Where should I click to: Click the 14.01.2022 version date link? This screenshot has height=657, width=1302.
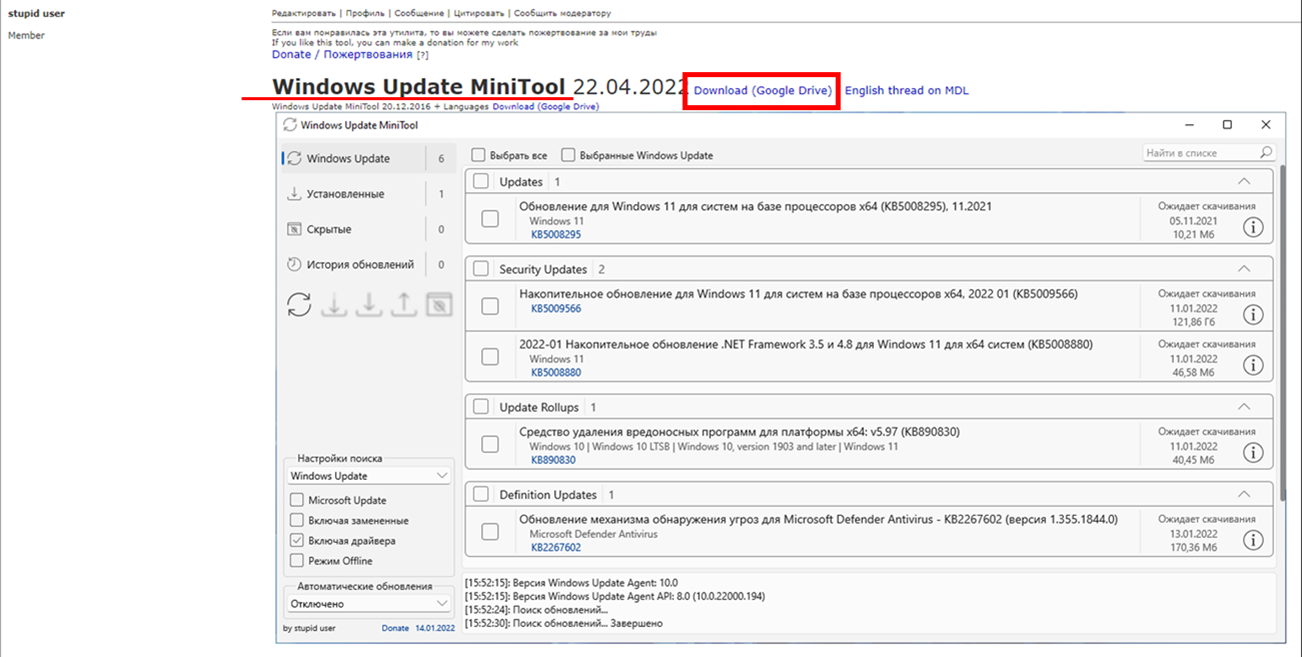pos(435,628)
